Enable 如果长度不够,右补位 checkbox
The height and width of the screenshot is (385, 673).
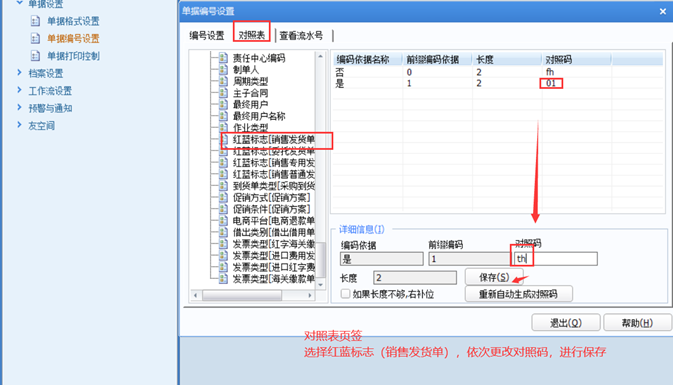[x=345, y=294]
